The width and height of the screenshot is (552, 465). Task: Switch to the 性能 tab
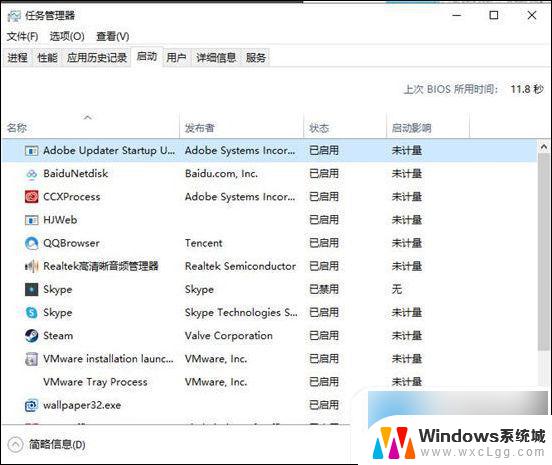pyautogui.click(x=48, y=57)
